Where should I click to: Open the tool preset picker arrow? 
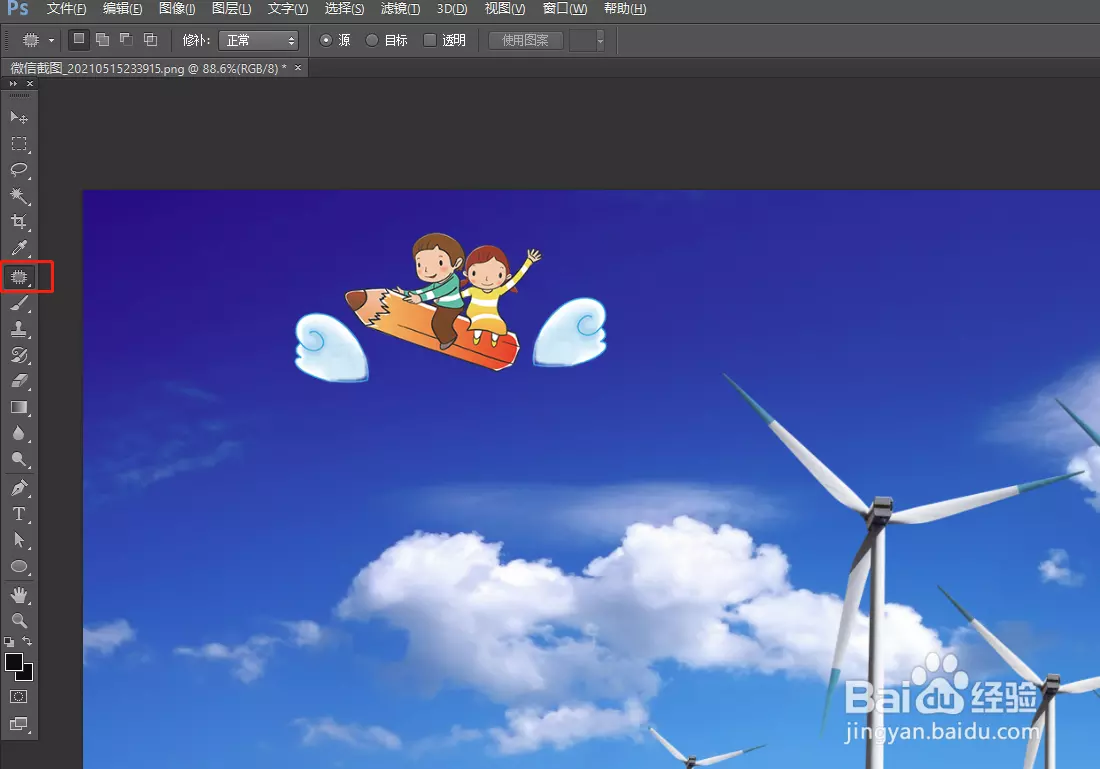tap(51, 41)
